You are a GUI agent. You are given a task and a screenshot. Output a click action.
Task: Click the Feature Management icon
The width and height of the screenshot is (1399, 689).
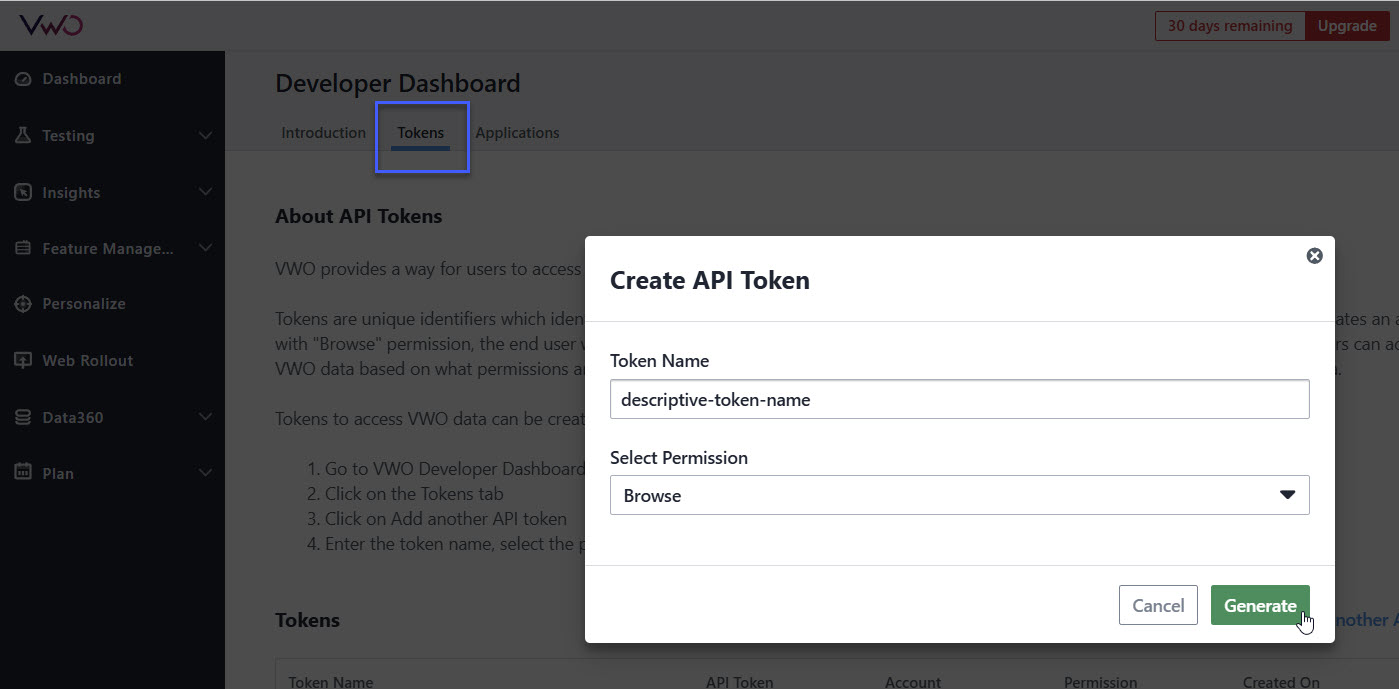[x=23, y=248]
